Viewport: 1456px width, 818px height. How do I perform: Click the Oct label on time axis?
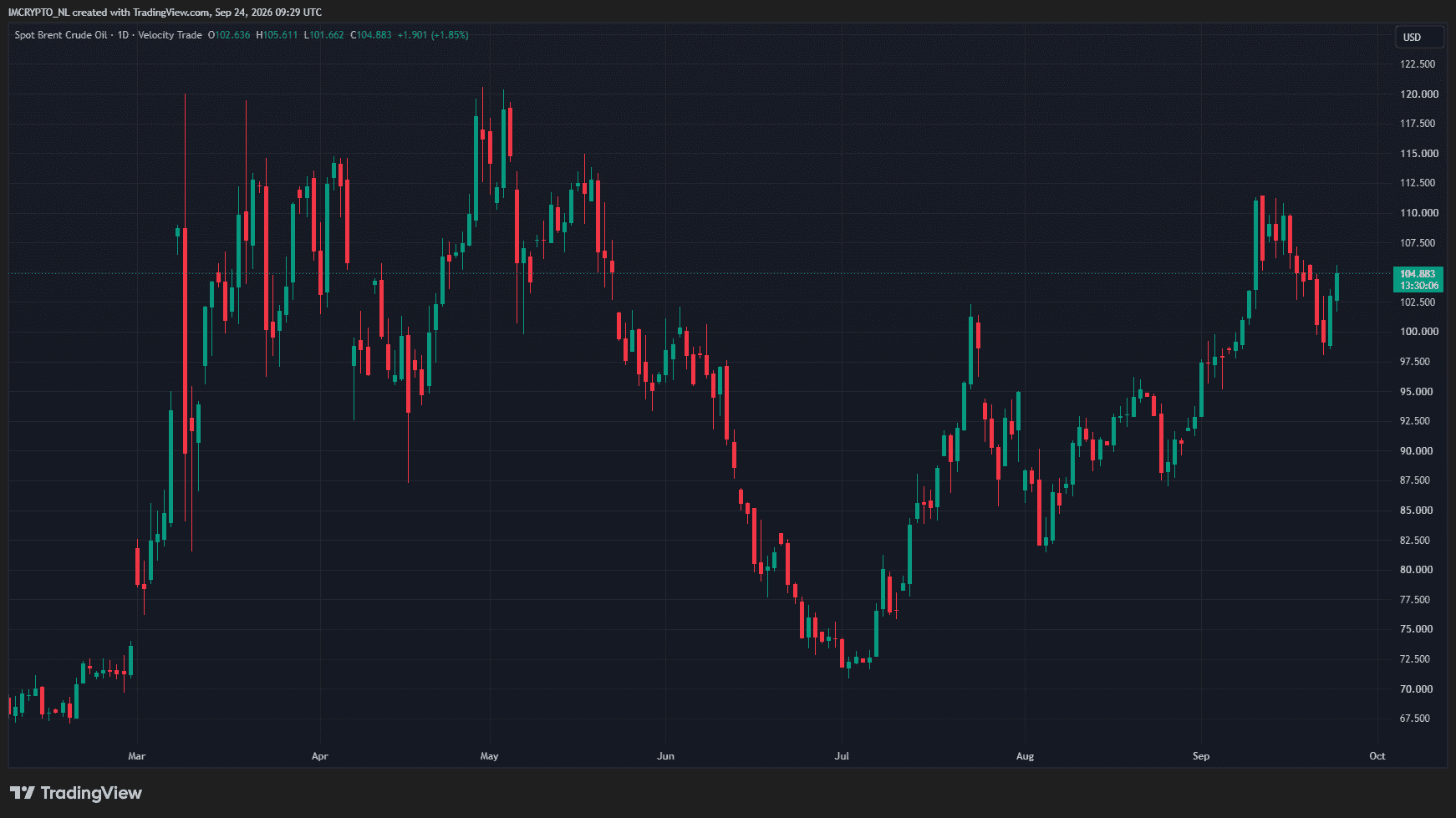point(1377,756)
